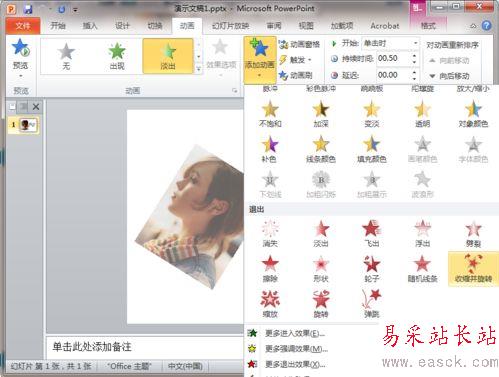Click 向前移动 reorder button
The height and width of the screenshot is (377, 499).
[x=449, y=61]
